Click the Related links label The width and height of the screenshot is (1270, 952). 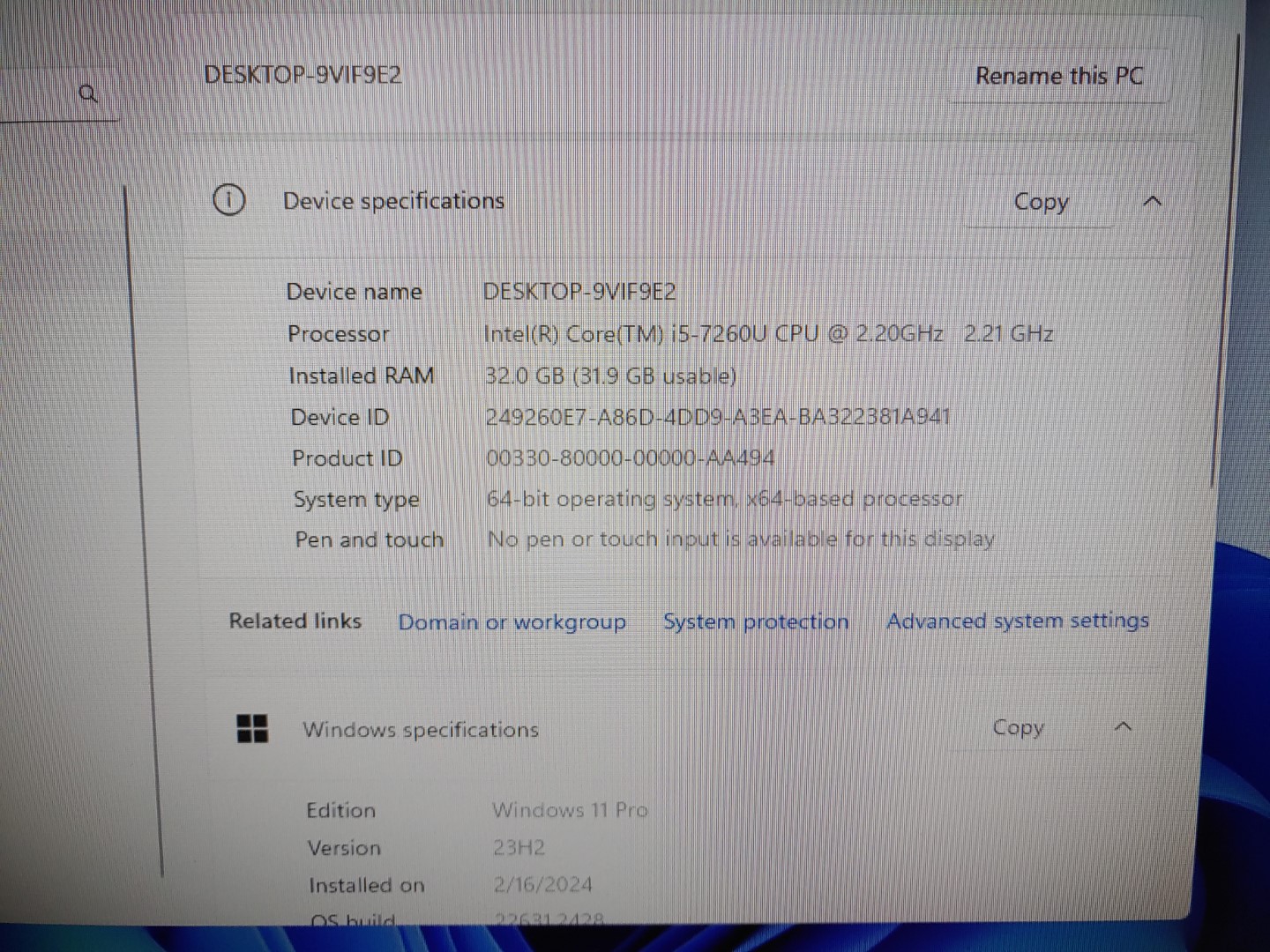pyautogui.click(x=295, y=621)
